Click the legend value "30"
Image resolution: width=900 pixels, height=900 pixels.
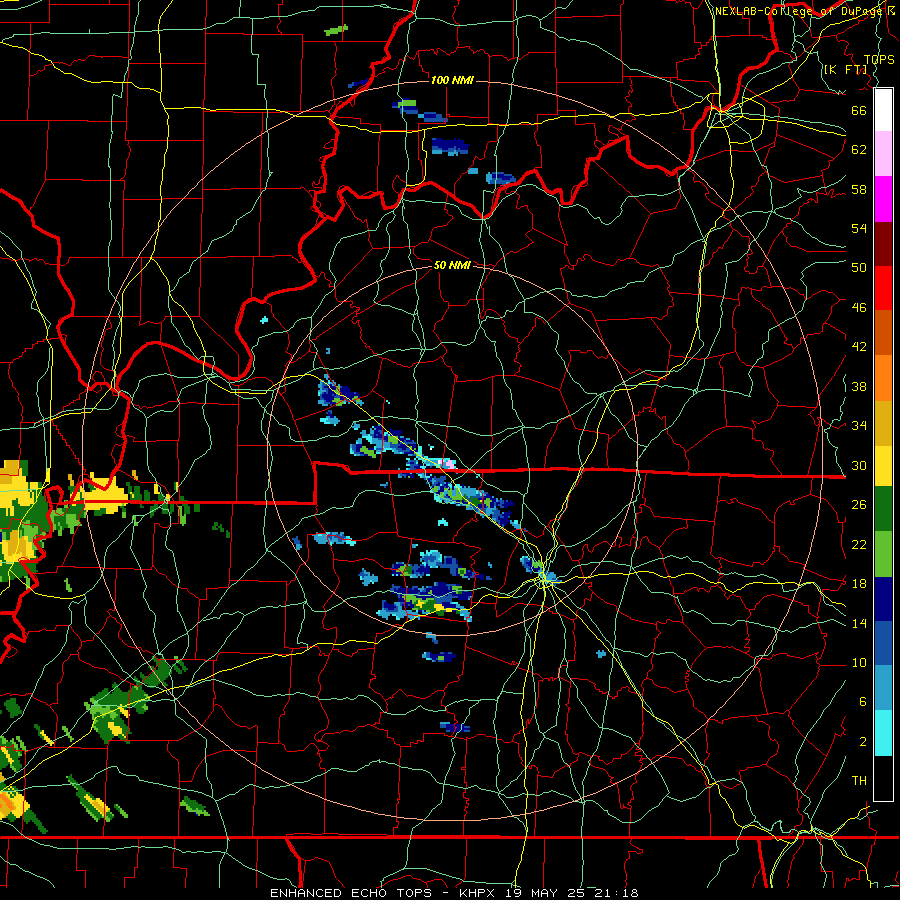pyautogui.click(x=859, y=465)
